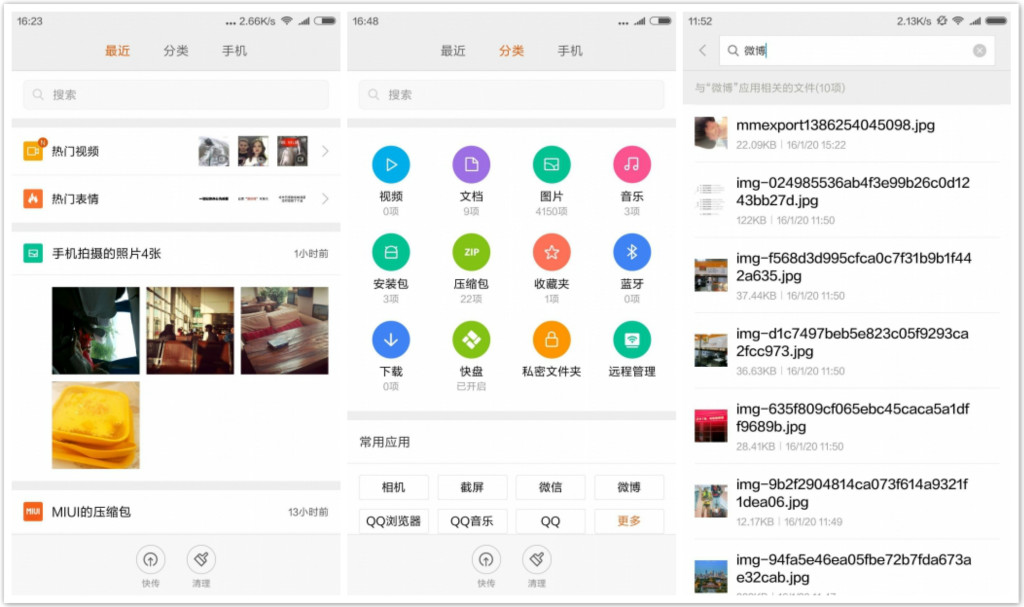Open the Pictures (图片) category with 4150 items

pos(551,165)
